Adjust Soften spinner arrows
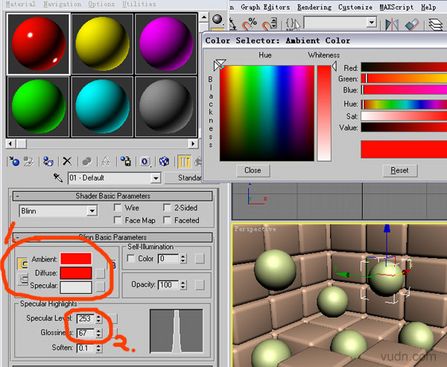 pos(98,348)
